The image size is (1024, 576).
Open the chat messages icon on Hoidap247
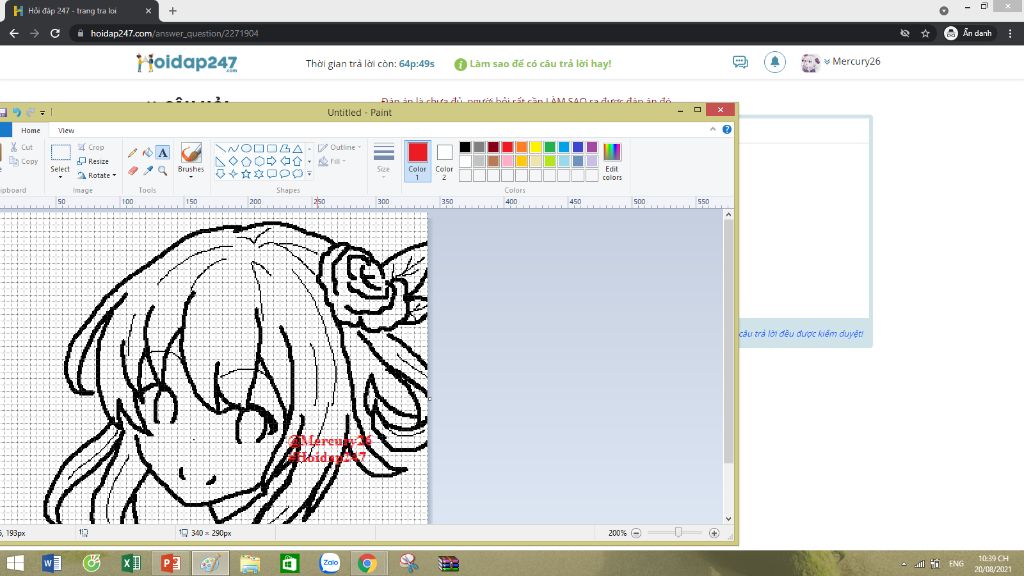coord(740,62)
